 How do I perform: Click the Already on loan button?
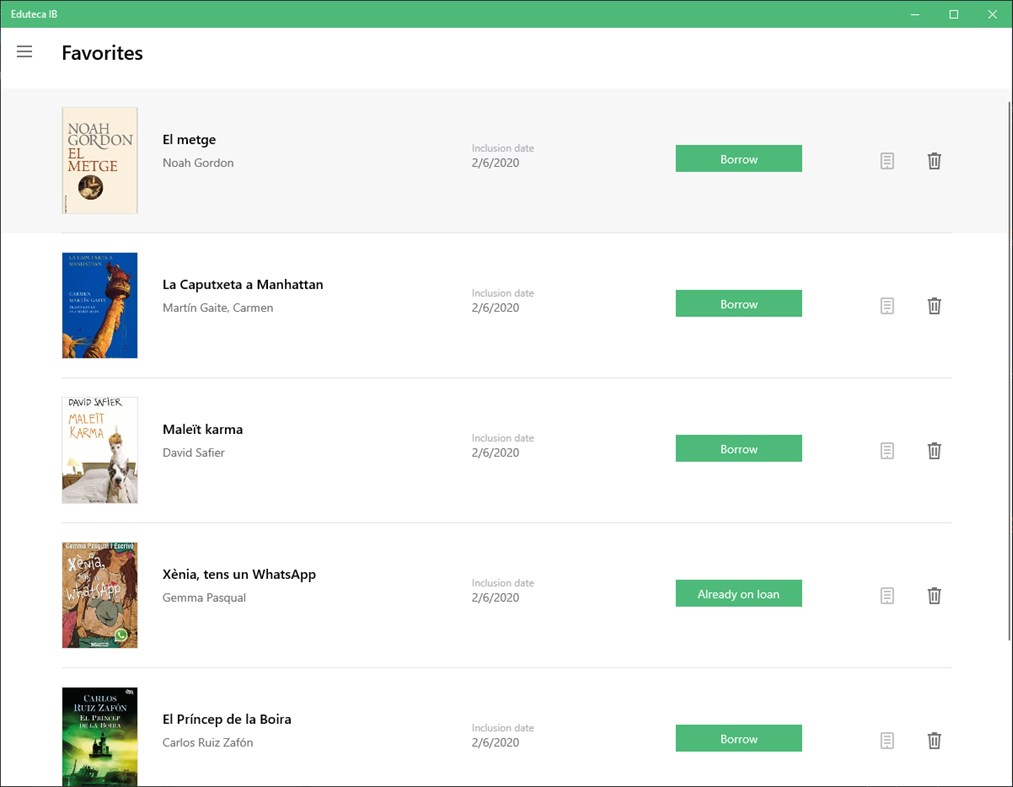pyautogui.click(x=738, y=593)
